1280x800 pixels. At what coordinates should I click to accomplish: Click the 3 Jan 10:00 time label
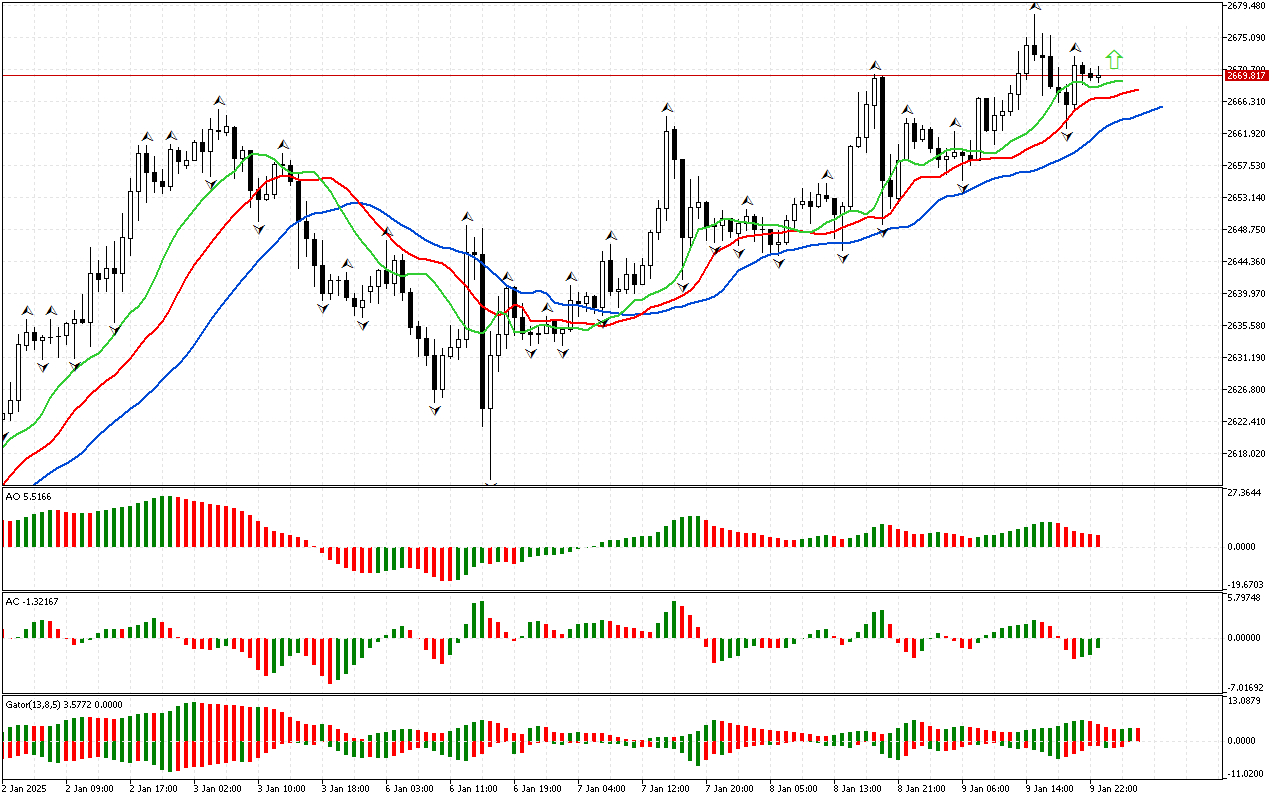click(x=280, y=789)
